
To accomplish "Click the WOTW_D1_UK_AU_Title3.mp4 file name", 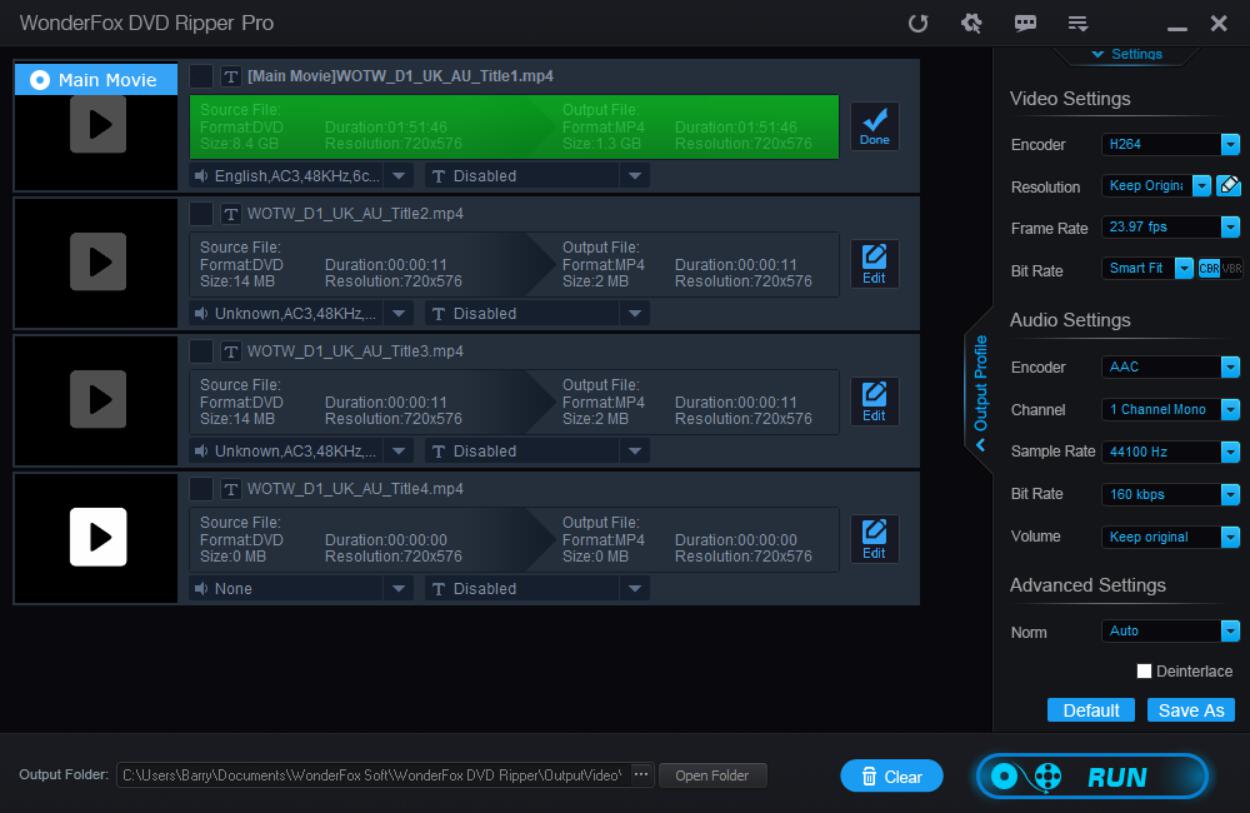I will 355,351.
